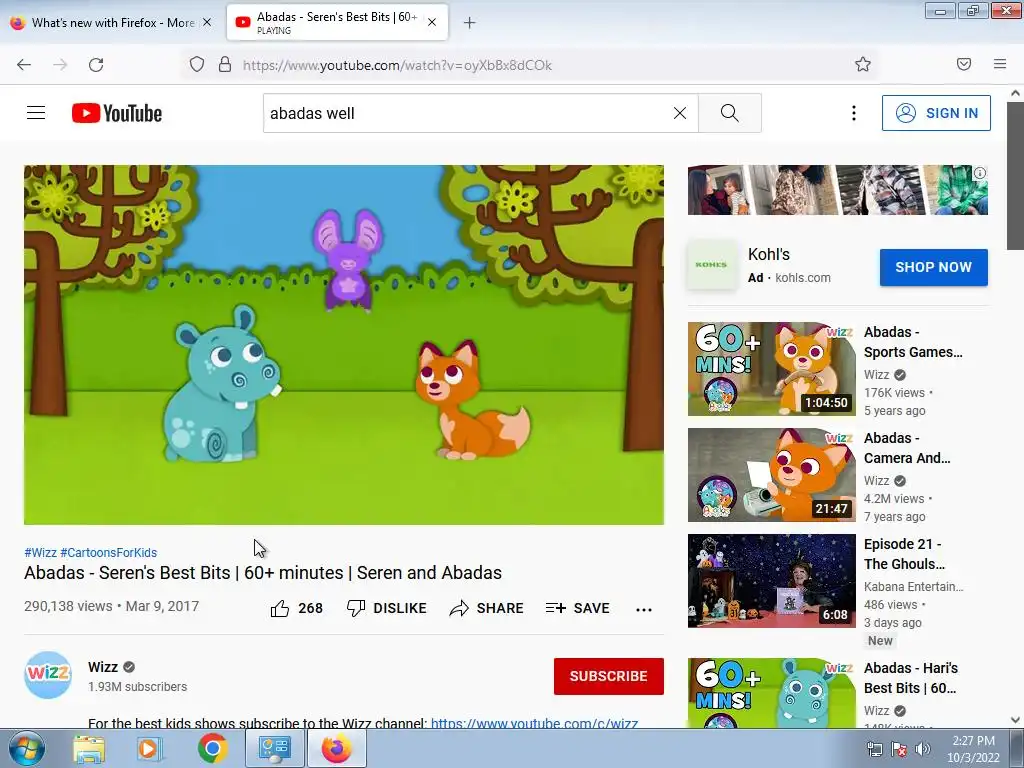Screen dimensions: 1024x768
Task: Open Episode 21 The Ghouls thumbnail
Action: pyautogui.click(x=771, y=581)
